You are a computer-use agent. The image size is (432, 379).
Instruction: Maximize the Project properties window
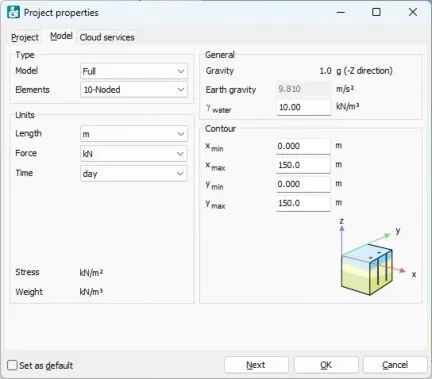point(376,12)
